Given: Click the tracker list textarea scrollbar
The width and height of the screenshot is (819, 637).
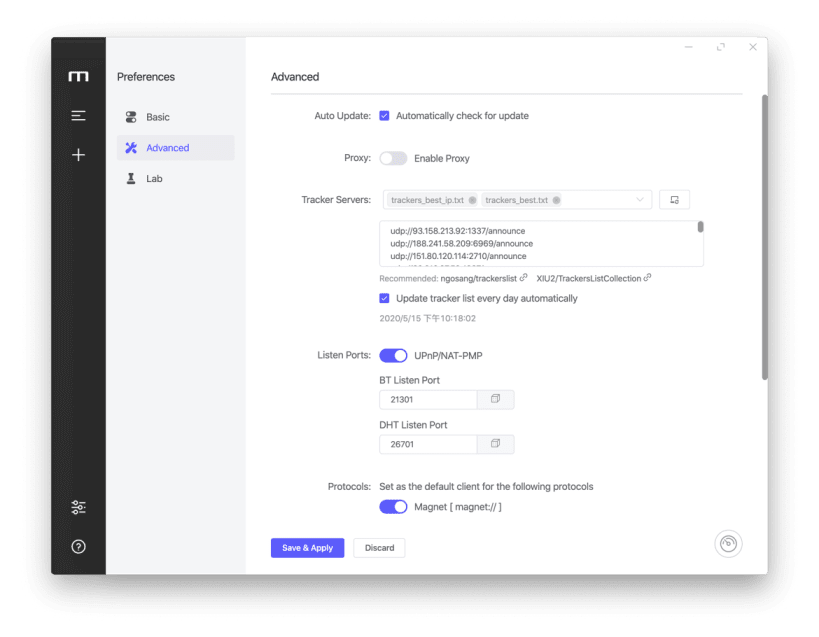Looking at the screenshot, I should point(700,227).
